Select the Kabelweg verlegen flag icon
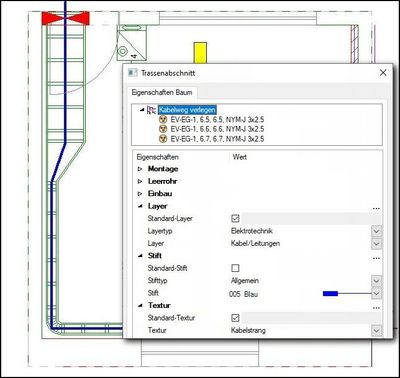Viewport: 400px width, 378px height. tap(152, 110)
